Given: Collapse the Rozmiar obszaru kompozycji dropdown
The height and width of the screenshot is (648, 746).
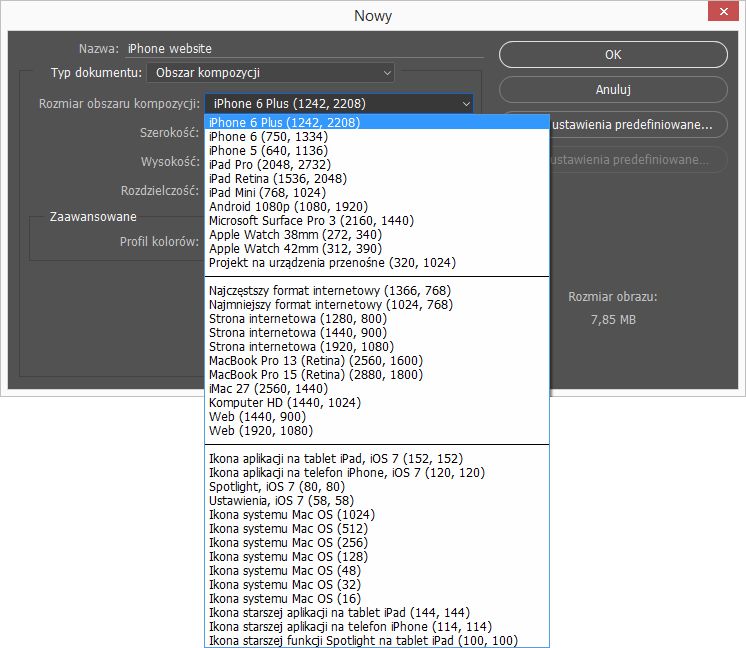Looking at the screenshot, I should [339, 103].
